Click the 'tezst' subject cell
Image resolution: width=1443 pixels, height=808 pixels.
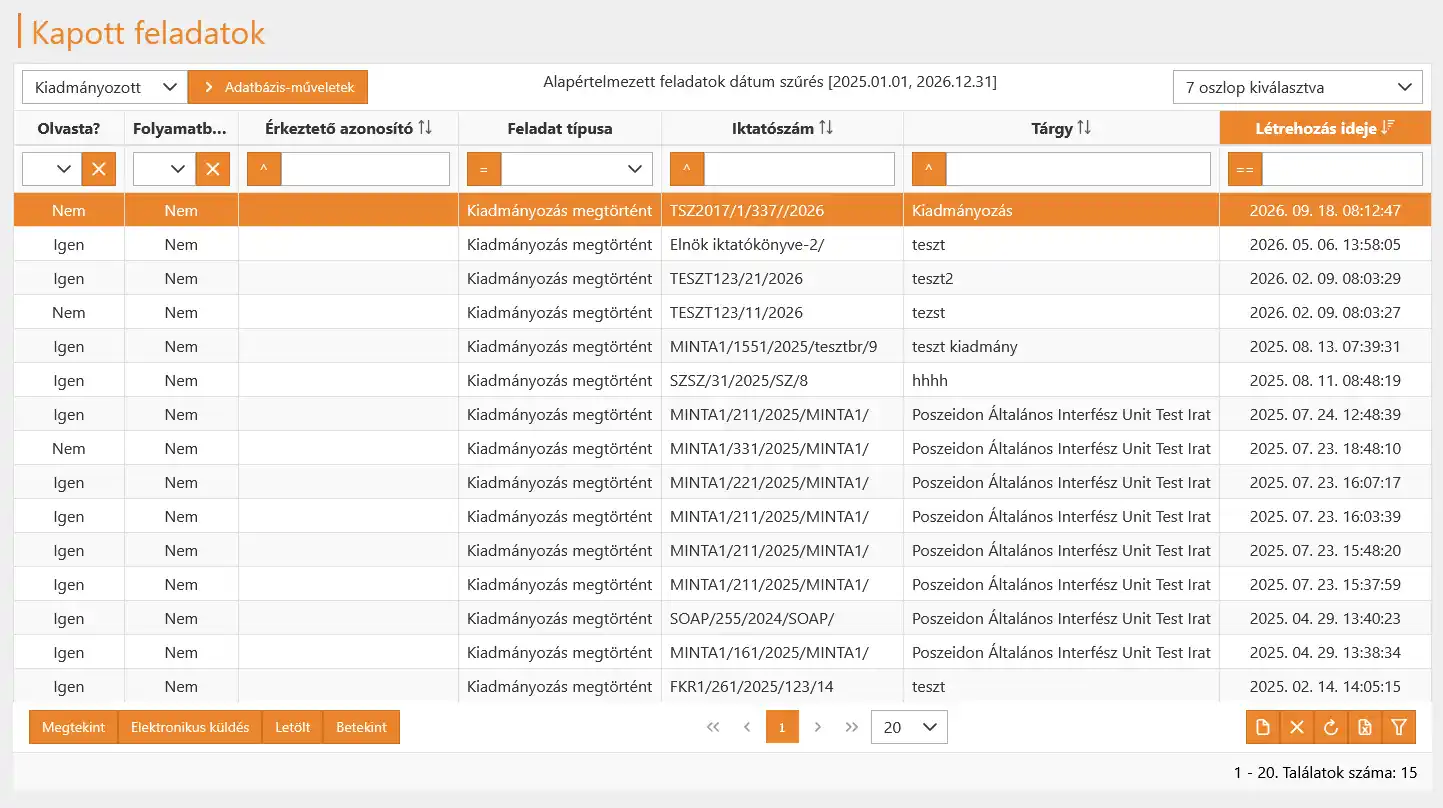tap(1061, 312)
